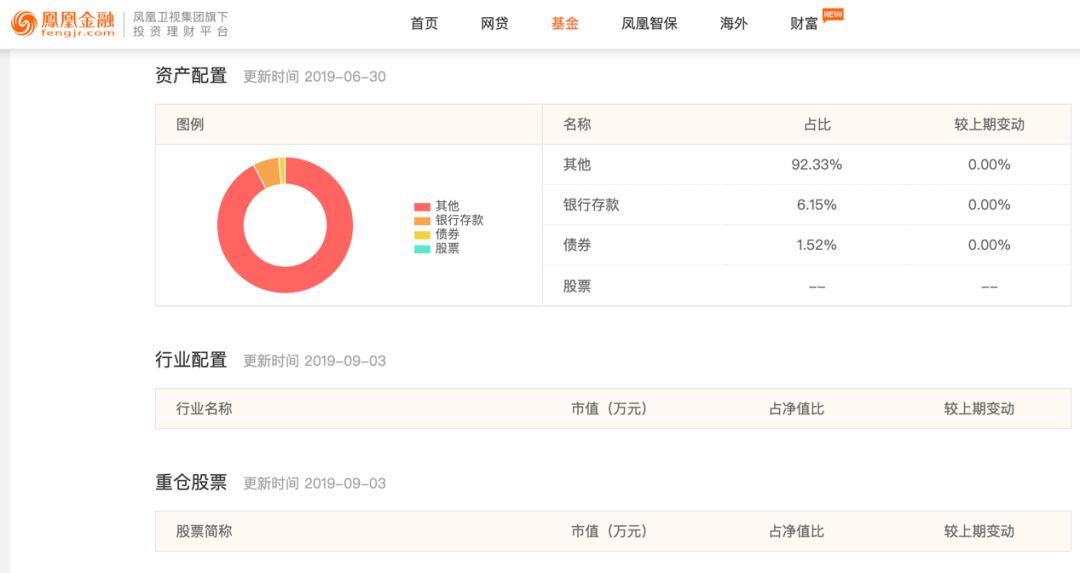This screenshot has height=573, width=1080.
Task: Click the red 其他 legend swatch
Action: (422, 207)
